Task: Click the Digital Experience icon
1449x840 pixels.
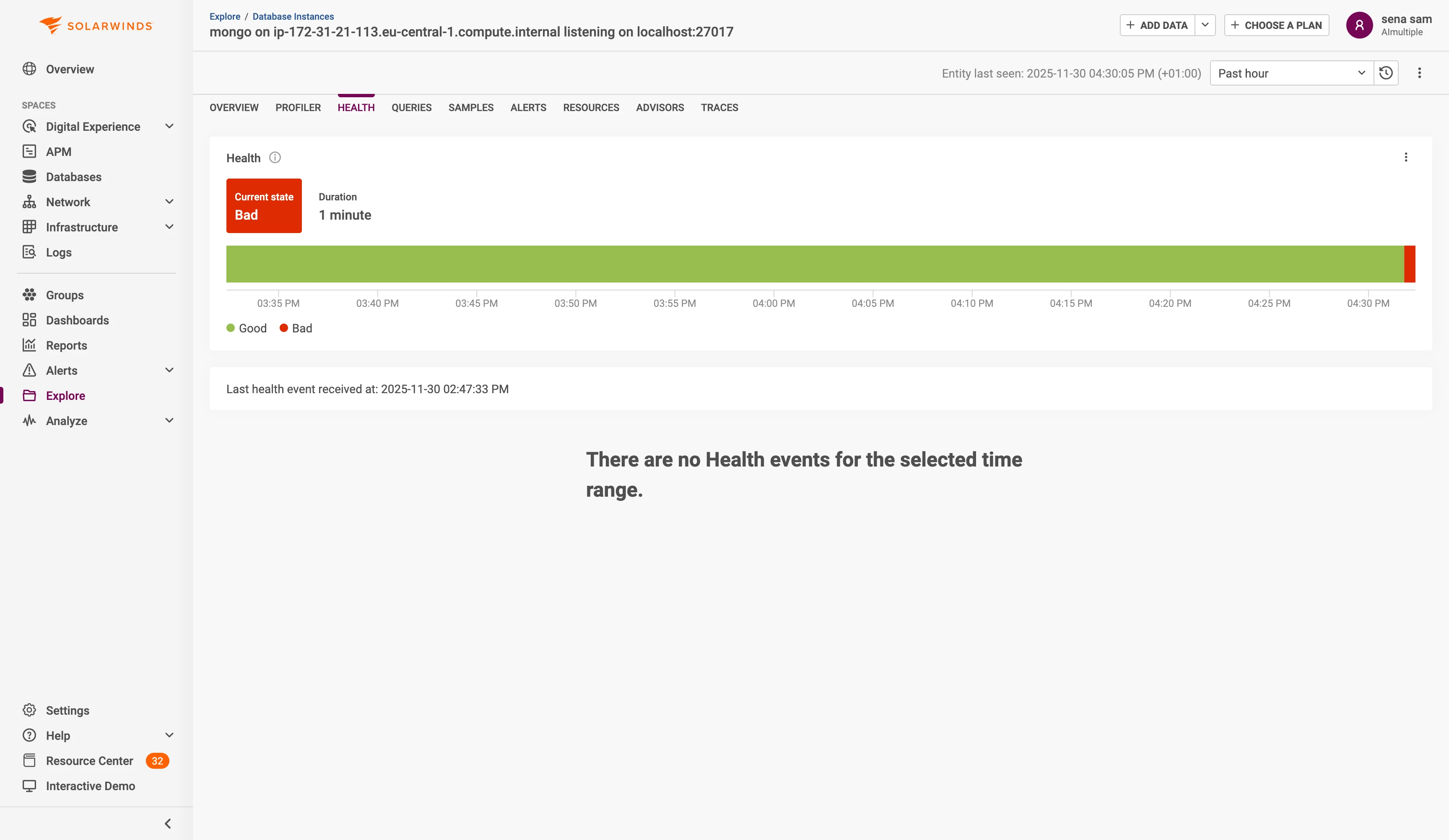Action: [29, 127]
